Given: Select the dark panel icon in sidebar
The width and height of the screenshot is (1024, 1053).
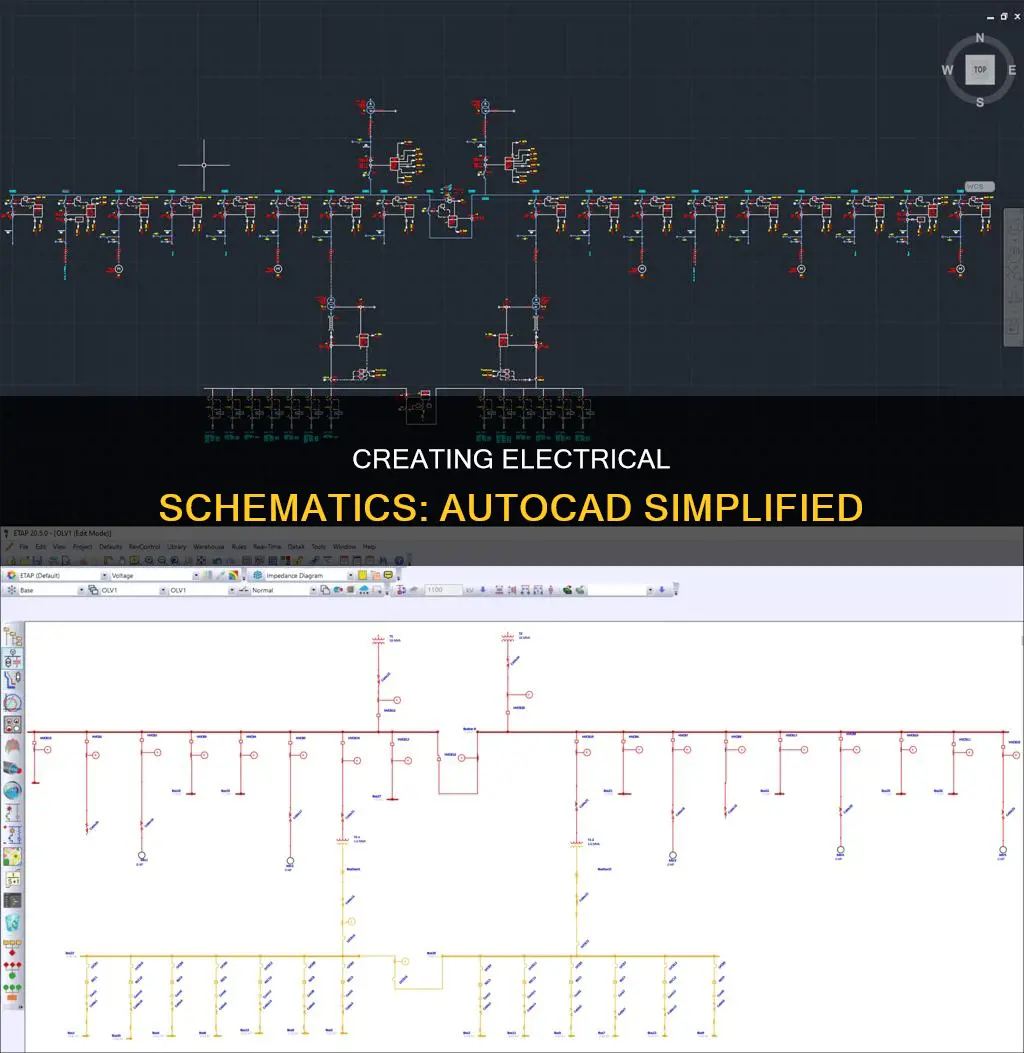Looking at the screenshot, I should coord(12,901).
